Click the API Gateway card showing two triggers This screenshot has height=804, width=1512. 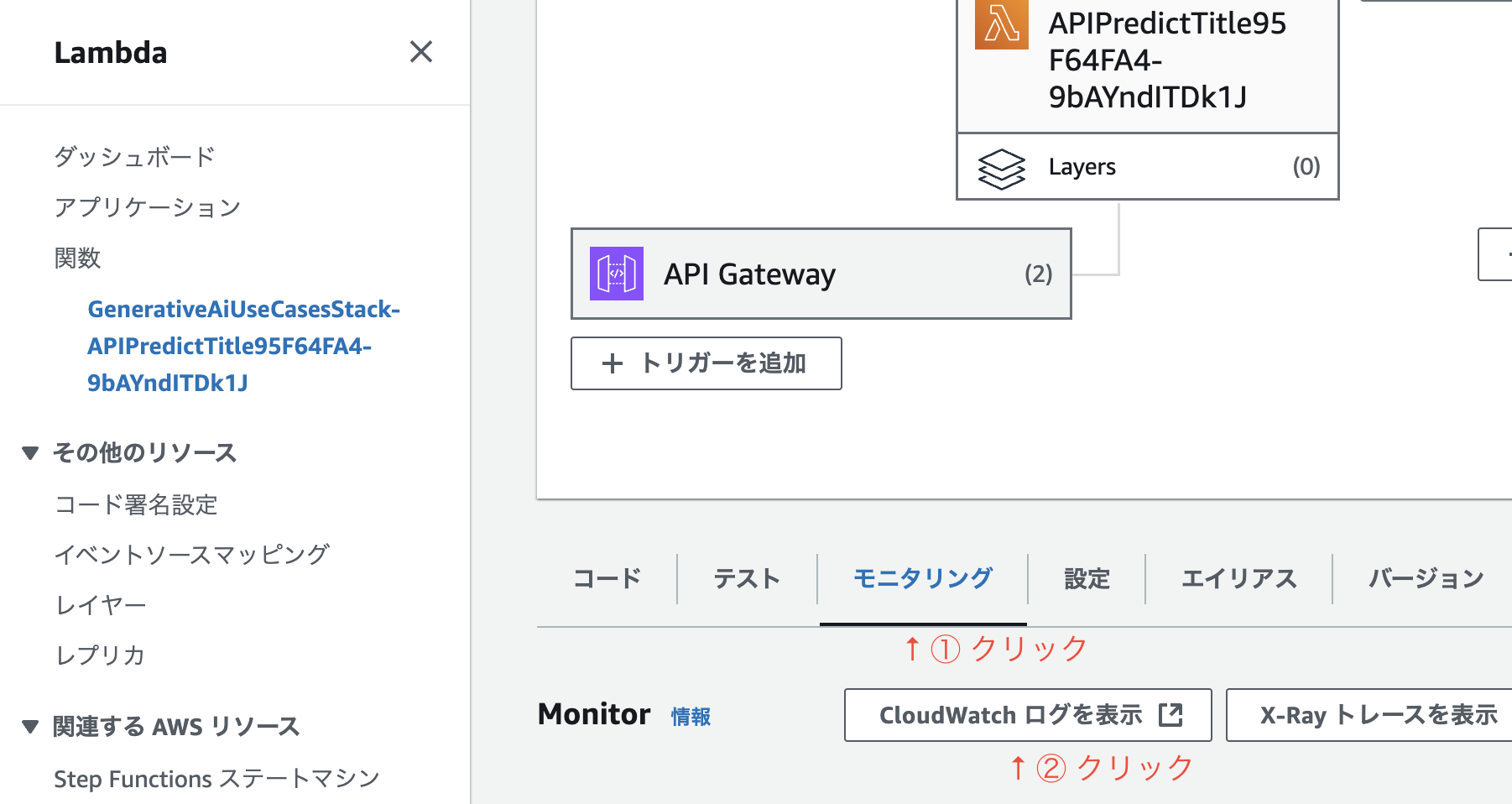point(821,274)
